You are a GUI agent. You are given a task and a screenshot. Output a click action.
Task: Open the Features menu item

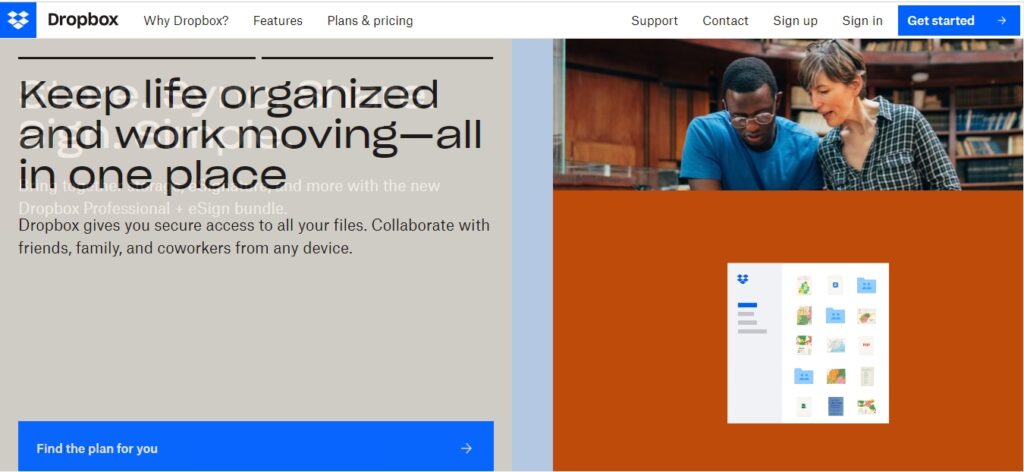(278, 21)
